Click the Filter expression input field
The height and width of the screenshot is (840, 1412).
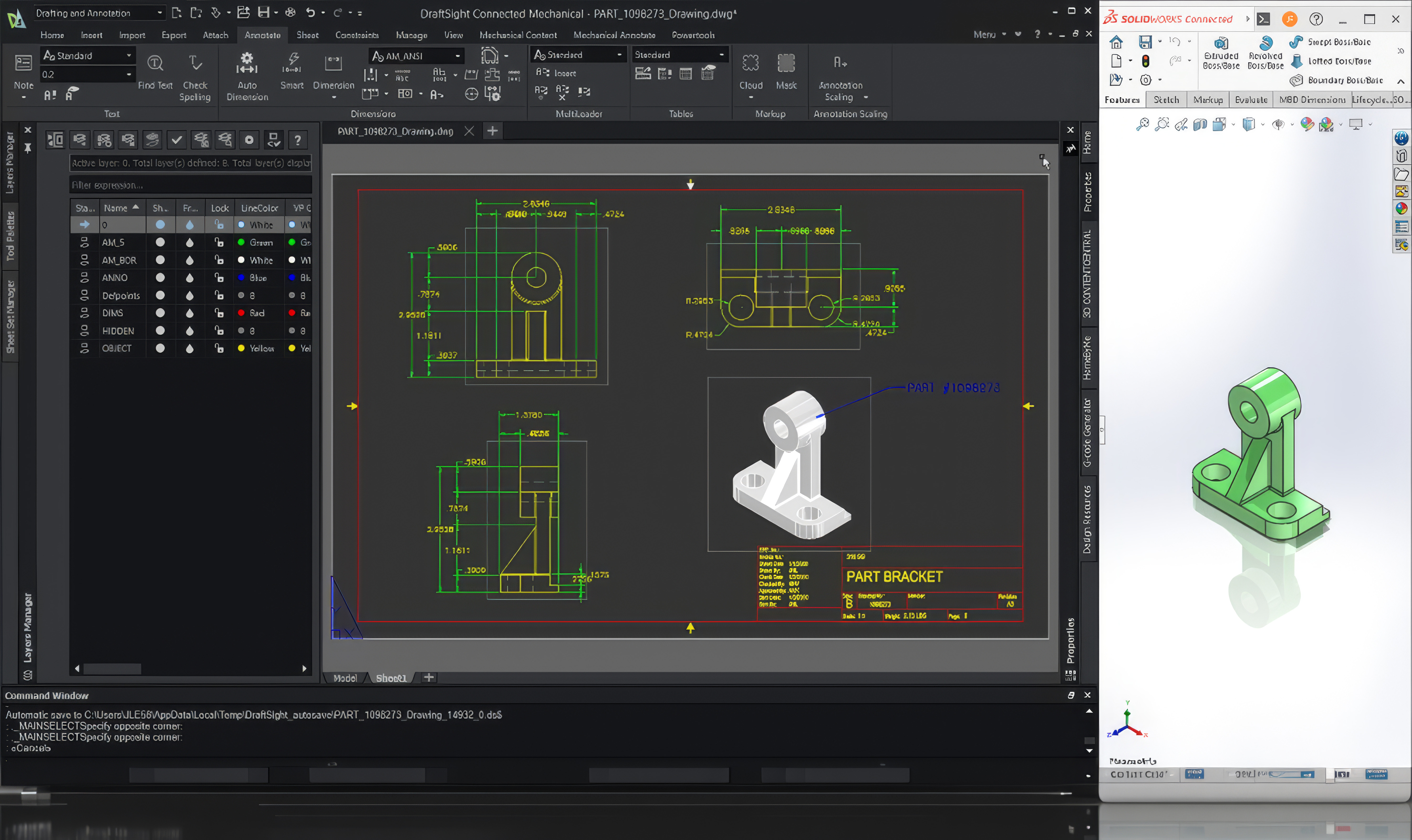[x=190, y=185]
